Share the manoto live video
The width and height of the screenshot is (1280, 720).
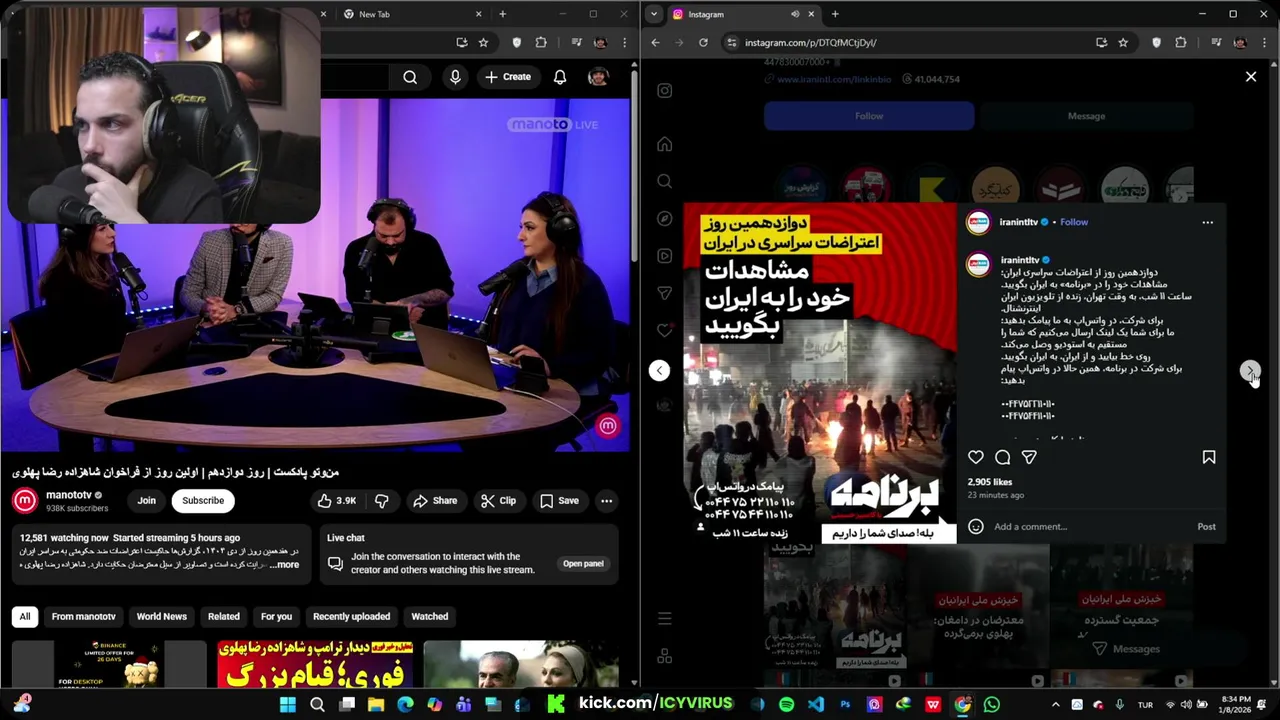click(x=435, y=501)
